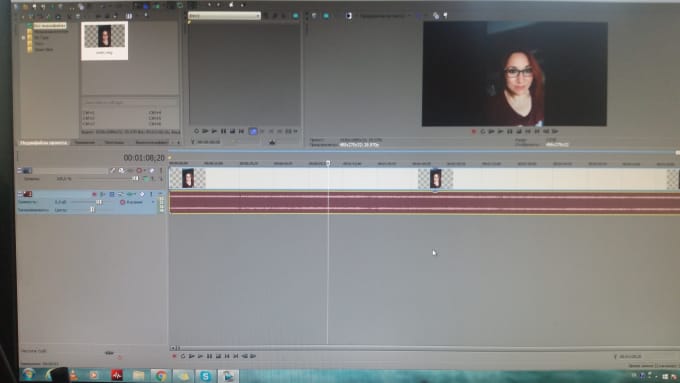The height and width of the screenshot is (383, 680).
Task: Open Chrome from the taskbar
Action: 161,376
